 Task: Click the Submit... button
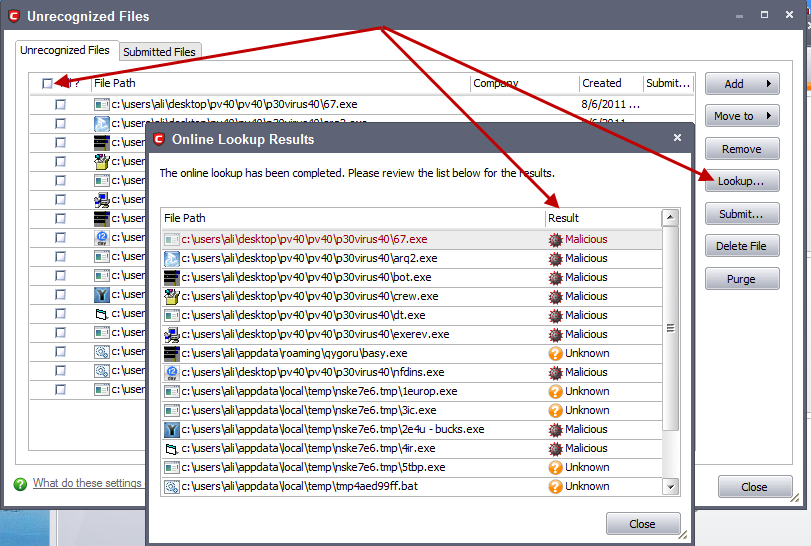742,214
